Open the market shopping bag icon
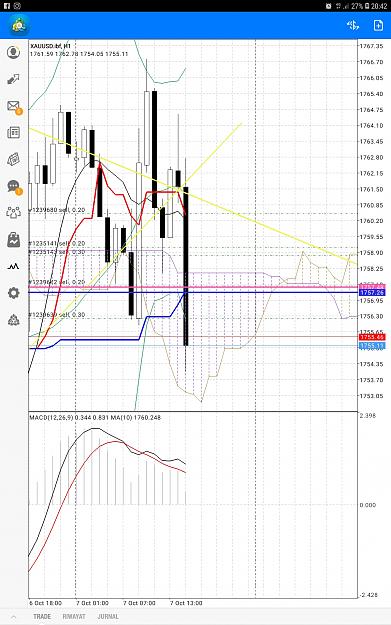 14,239
